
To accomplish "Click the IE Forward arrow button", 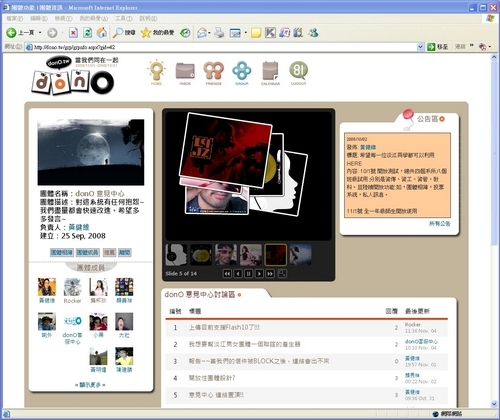I will 52,32.
